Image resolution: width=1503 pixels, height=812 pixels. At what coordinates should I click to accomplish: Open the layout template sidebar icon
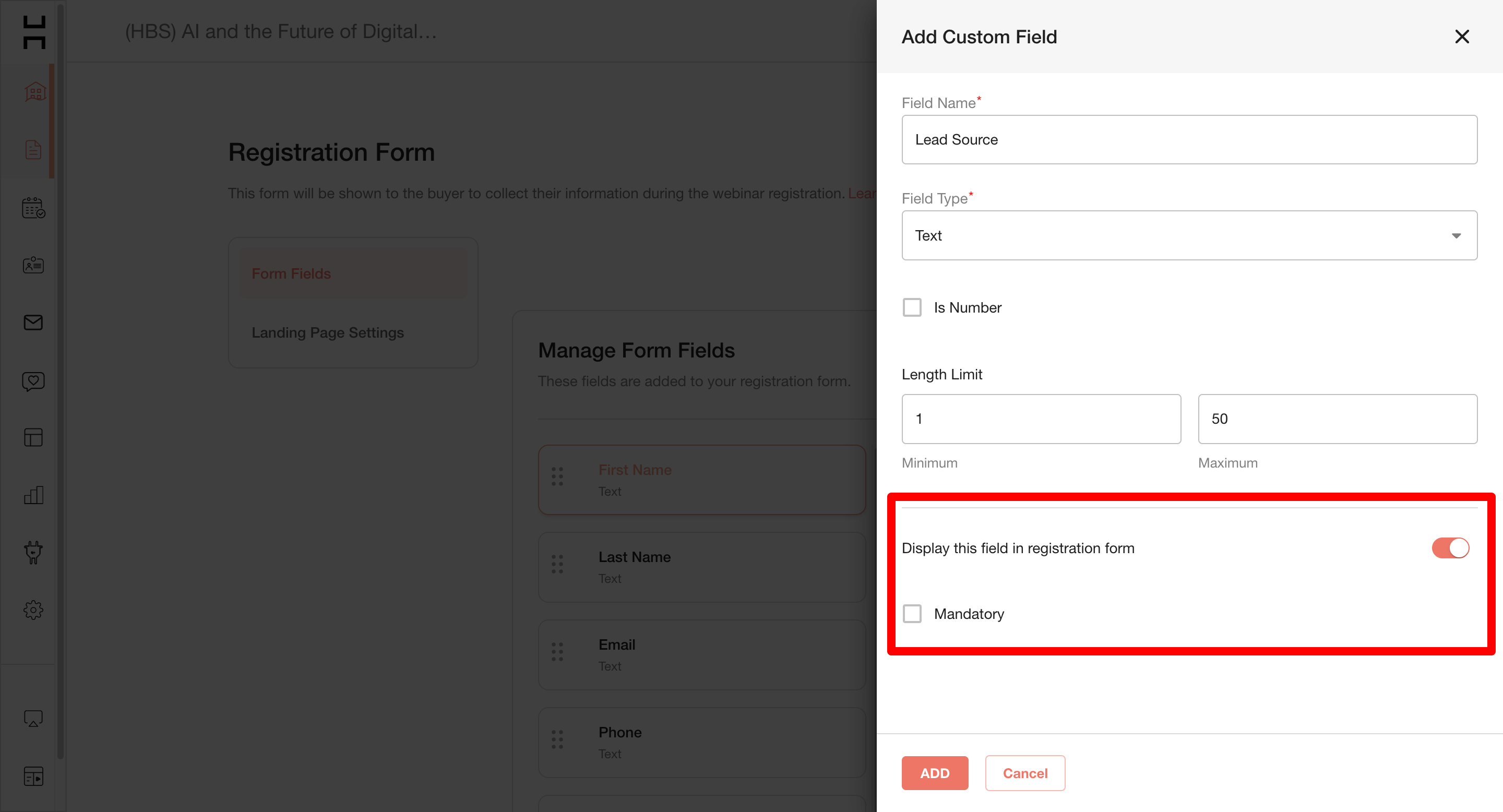(33, 437)
